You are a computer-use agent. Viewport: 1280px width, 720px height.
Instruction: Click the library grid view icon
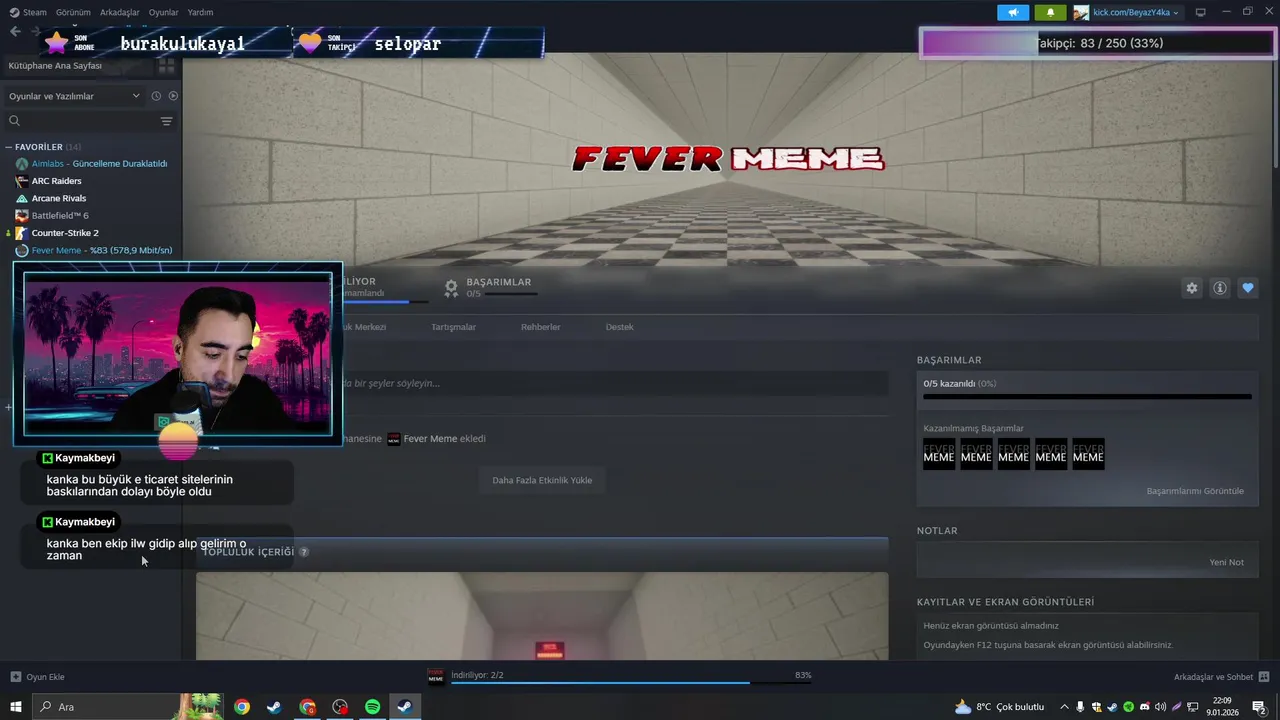166,65
